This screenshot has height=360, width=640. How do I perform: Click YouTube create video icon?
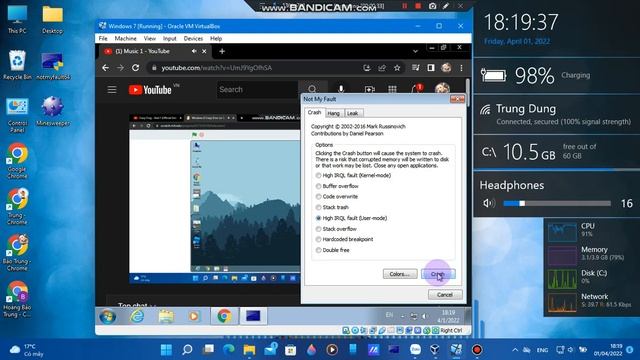(x=369, y=89)
